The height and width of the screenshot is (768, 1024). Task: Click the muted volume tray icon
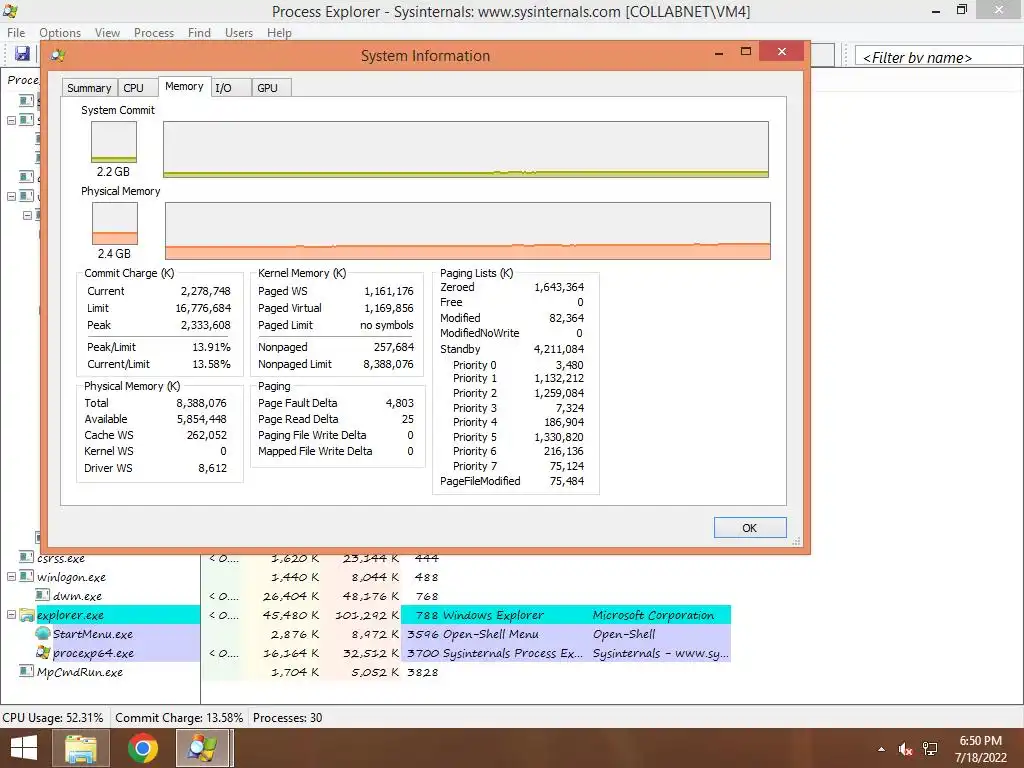pyautogui.click(x=905, y=749)
